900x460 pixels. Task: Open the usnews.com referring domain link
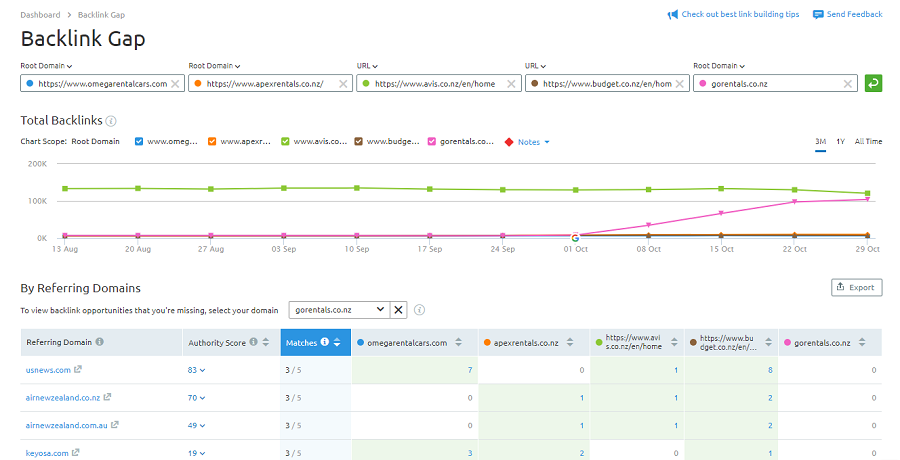tap(48, 370)
